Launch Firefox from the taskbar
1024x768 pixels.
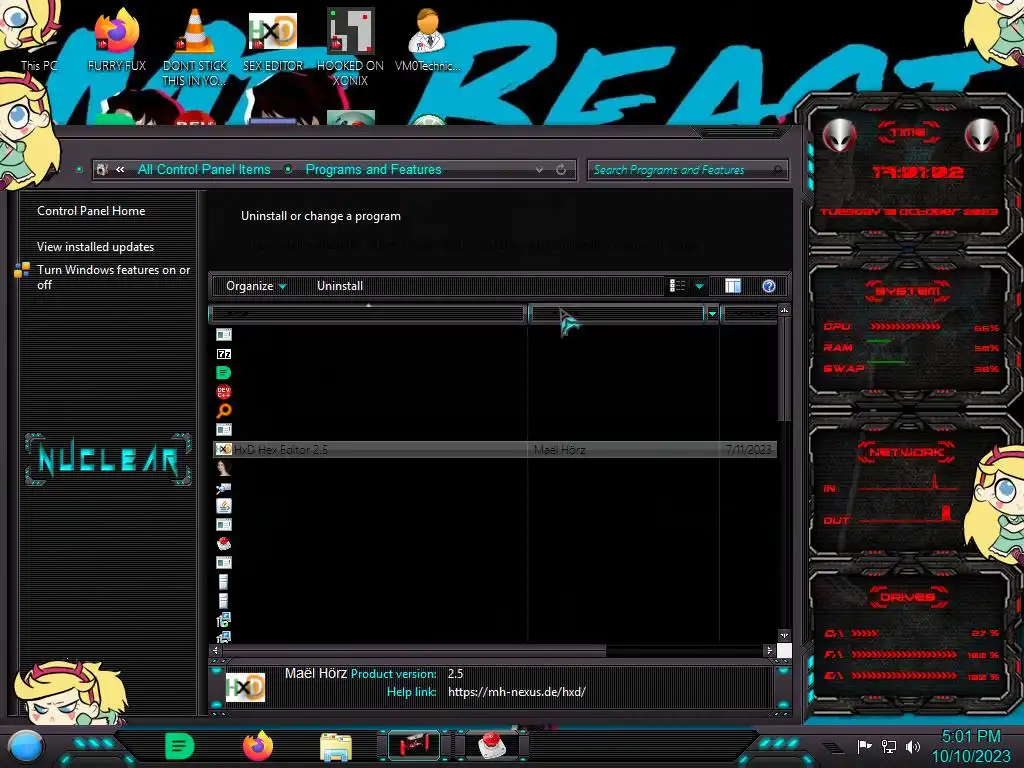coord(257,746)
